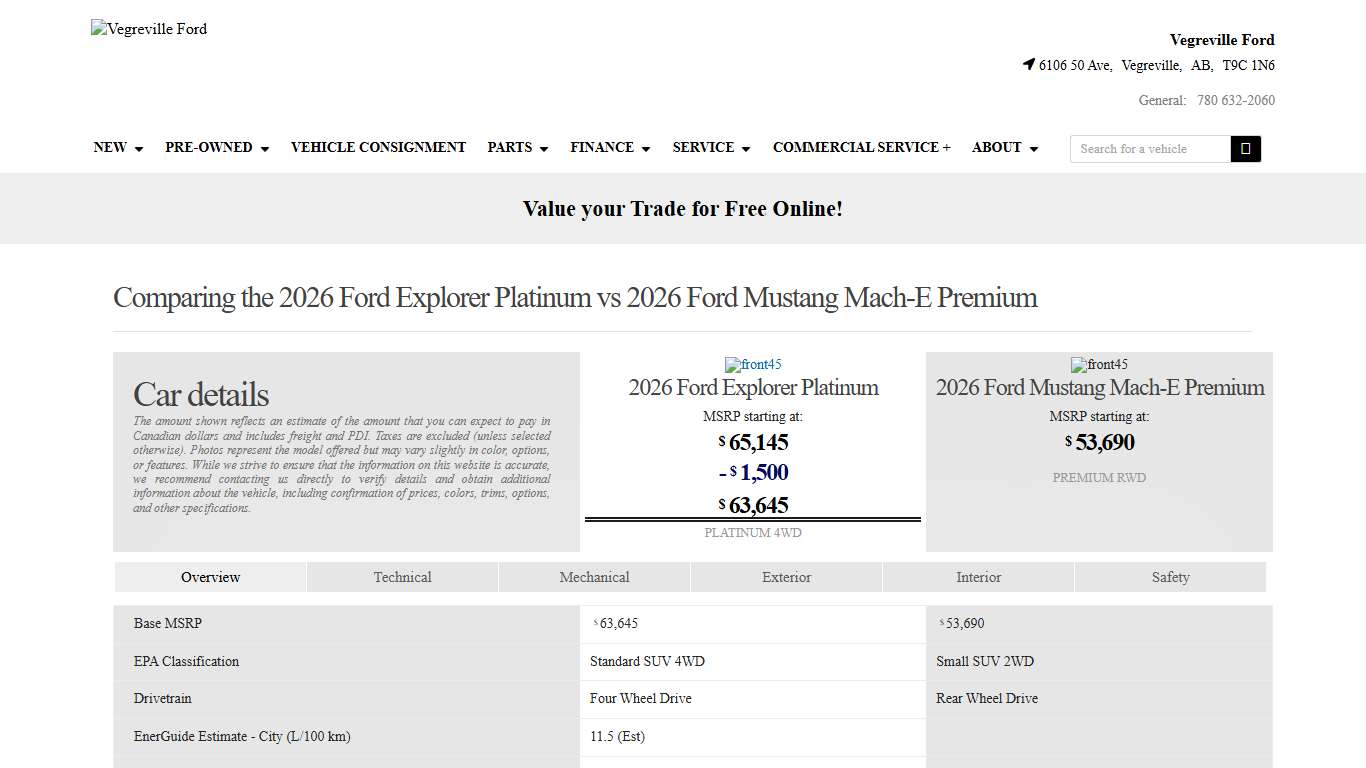Select the Mechanical tab
The image size is (1366, 768).
click(594, 577)
